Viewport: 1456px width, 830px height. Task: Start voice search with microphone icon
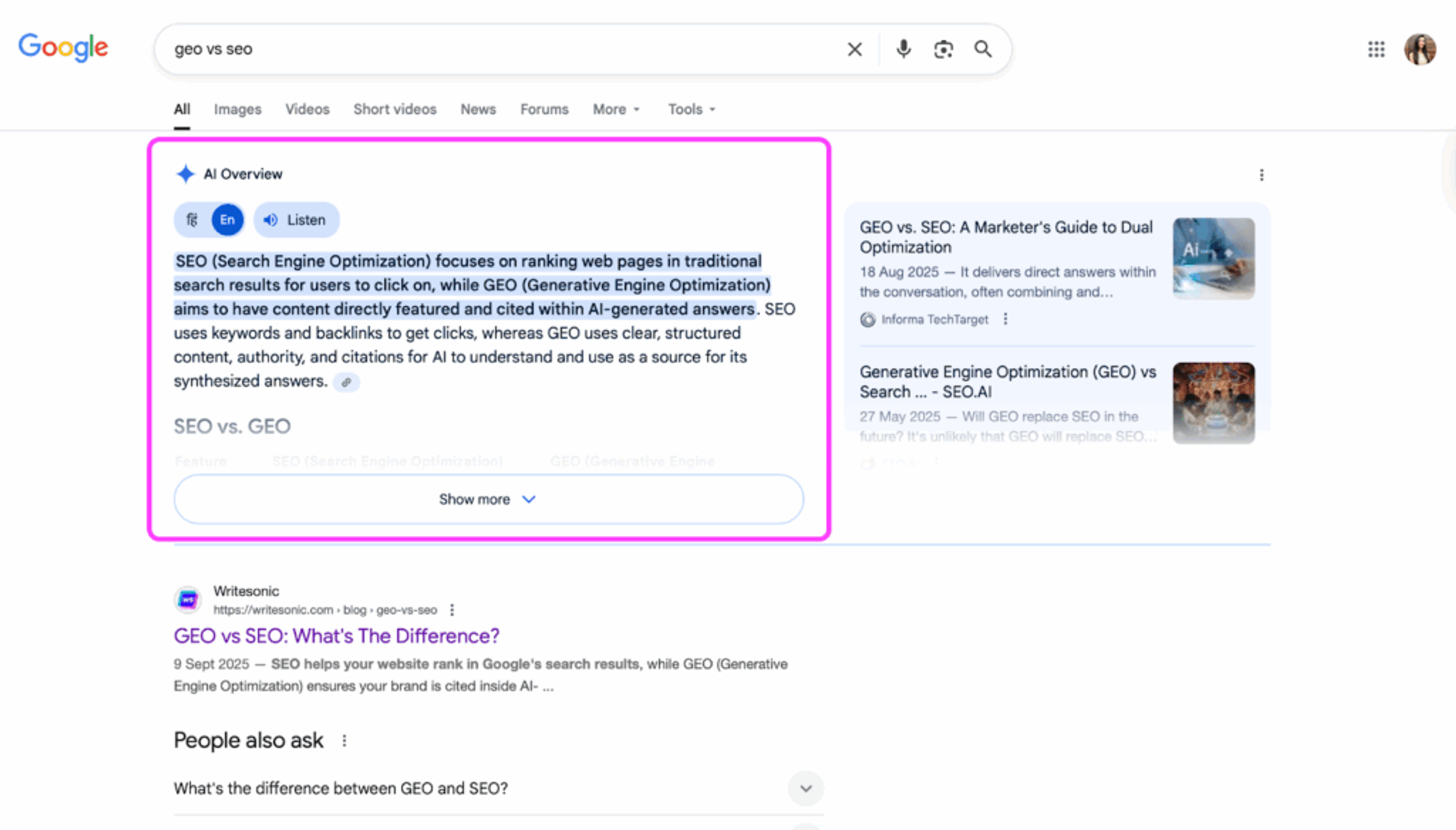point(903,49)
